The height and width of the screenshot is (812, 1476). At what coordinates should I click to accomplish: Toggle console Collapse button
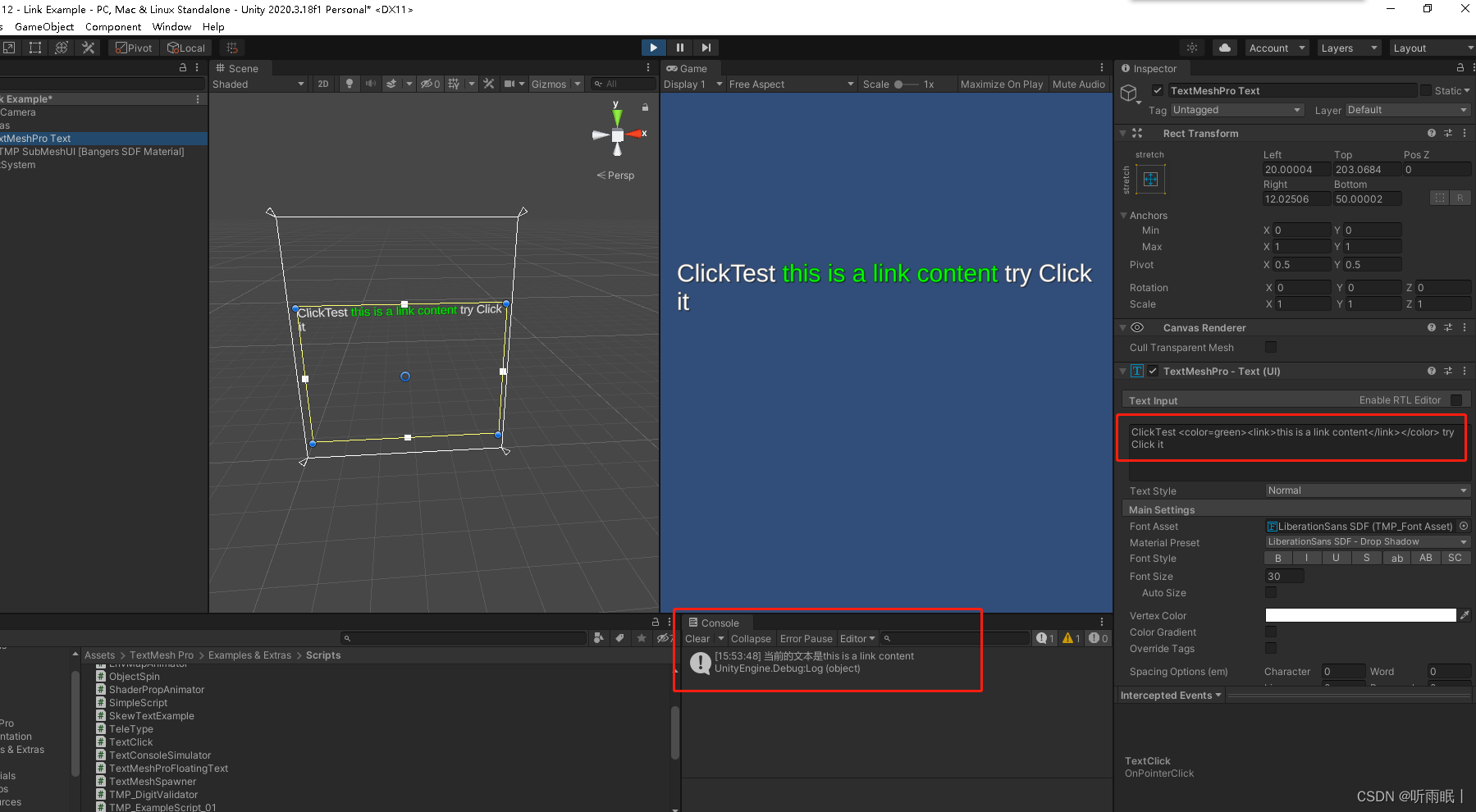[751, 638]
